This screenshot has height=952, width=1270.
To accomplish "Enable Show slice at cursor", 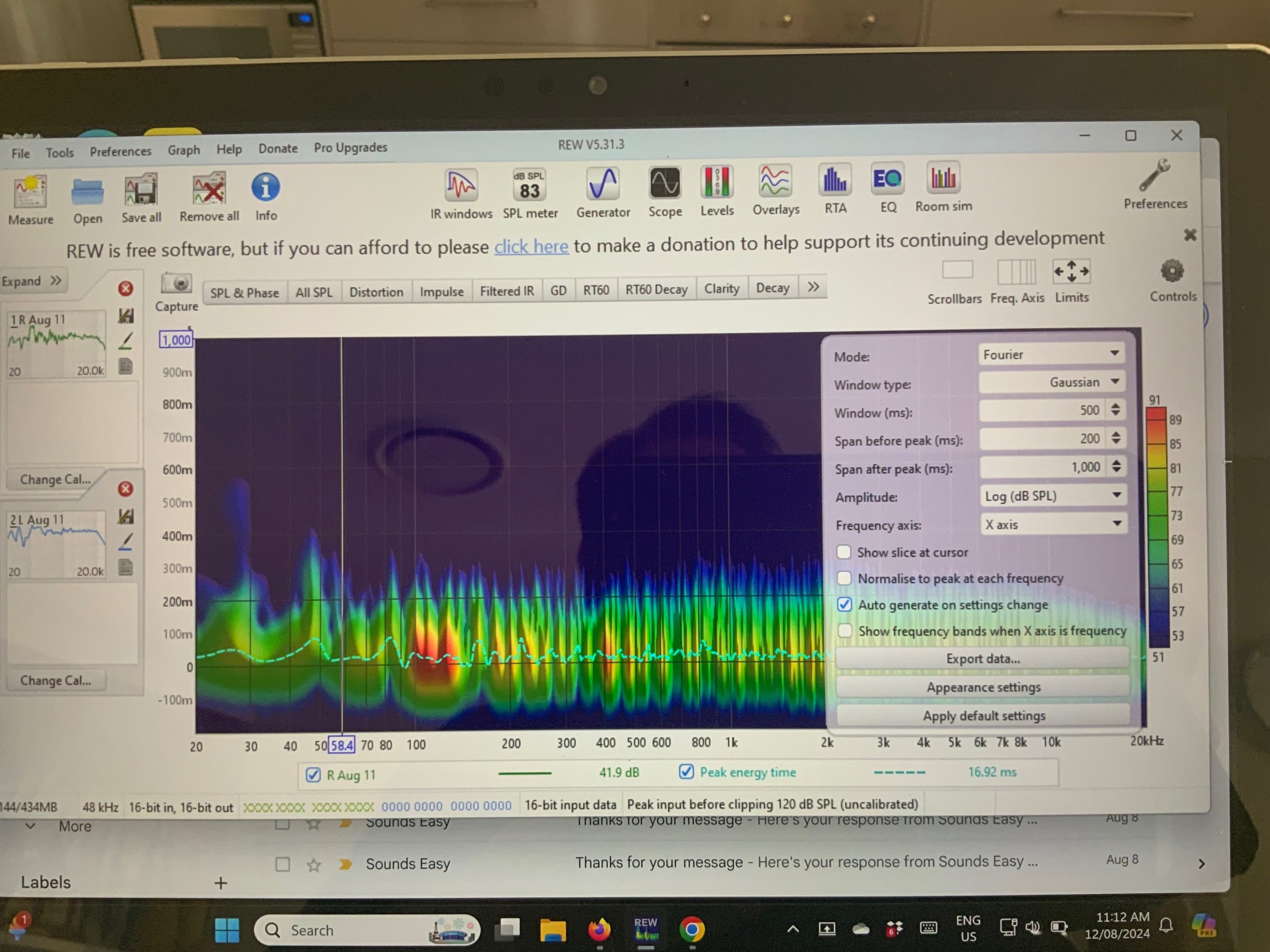I will coord(843,552).
